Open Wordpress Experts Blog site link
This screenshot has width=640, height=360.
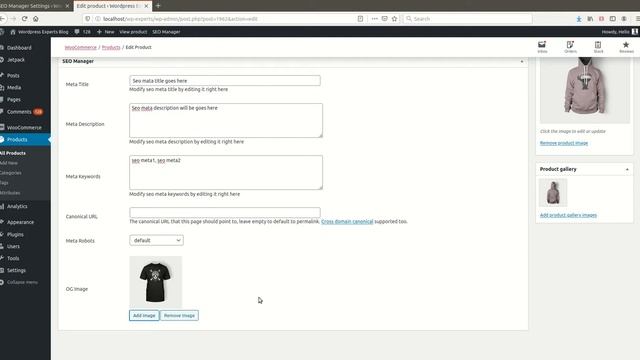(39, 31)
